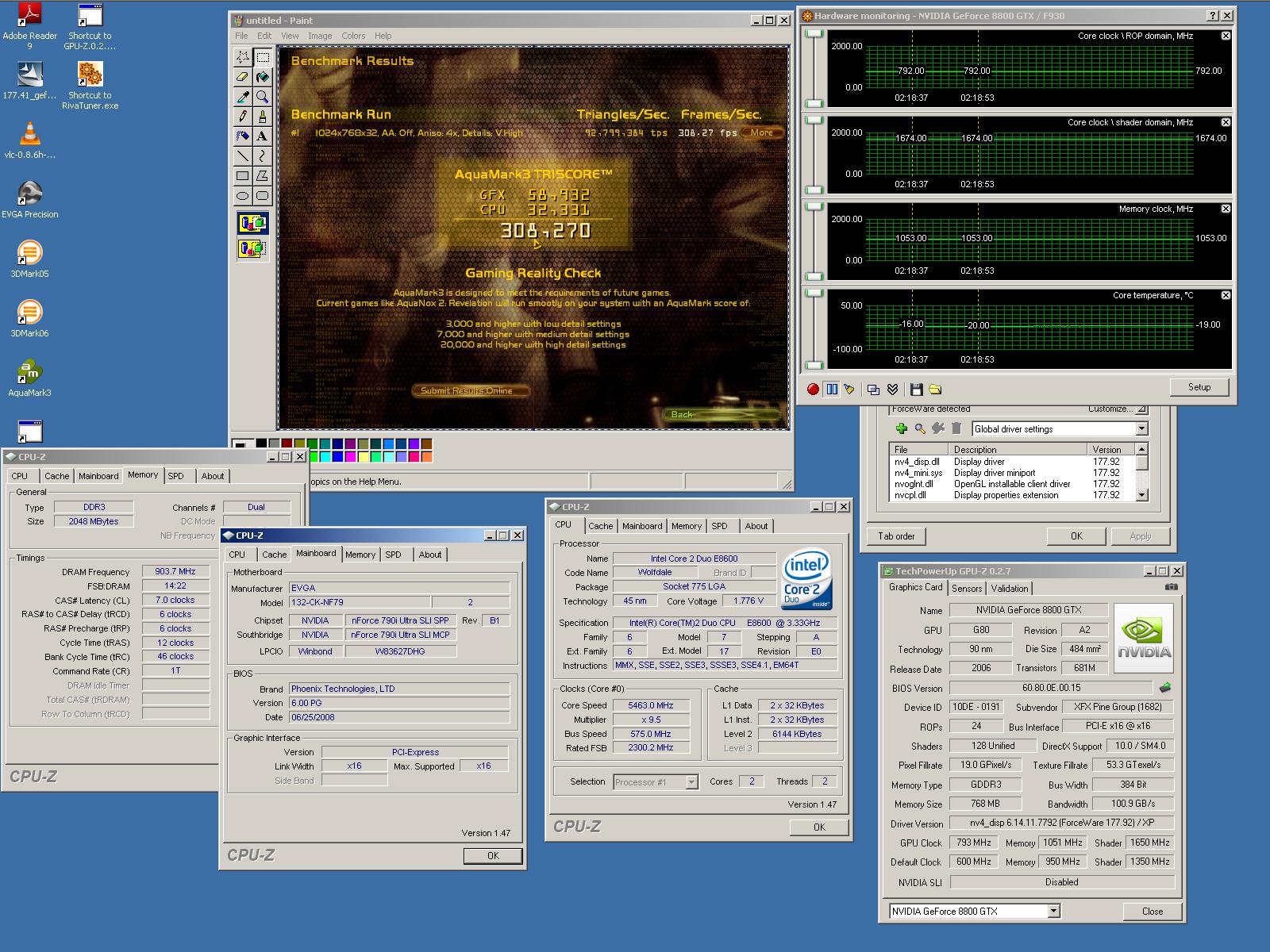Image resolution: width=1270 pixels, height=952 pixels.
Task: Pick the Curve tool in Paint
Action: point(262,156)
